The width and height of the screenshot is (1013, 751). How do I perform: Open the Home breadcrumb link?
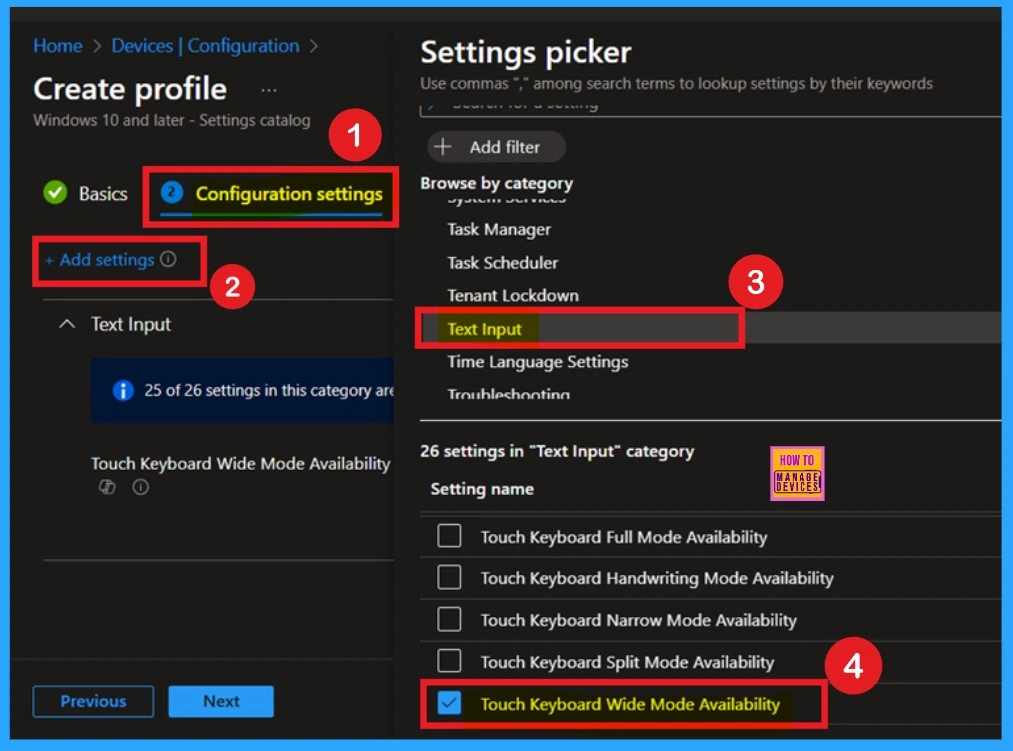click(57, 46)
